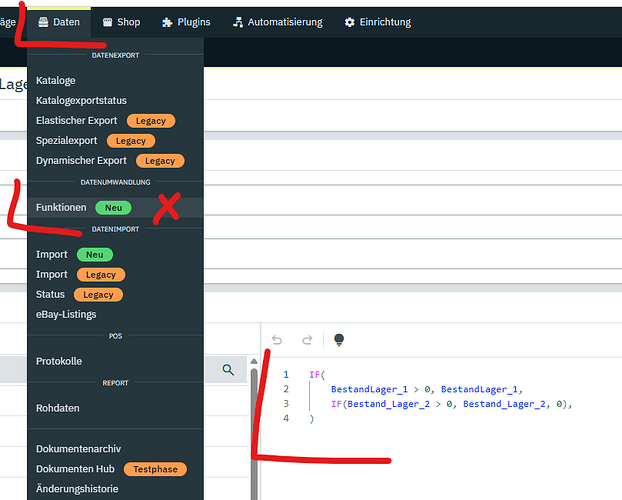Click the undo arrow in editor toolbar
Image resolution: width=622 pixels, height=500 pixels.
tap(277, 340)
